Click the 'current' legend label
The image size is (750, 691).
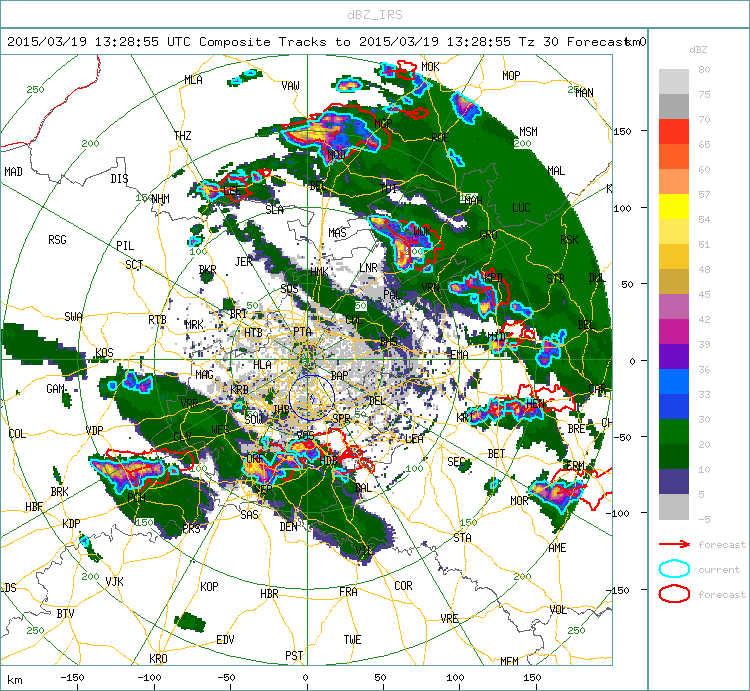719,570
